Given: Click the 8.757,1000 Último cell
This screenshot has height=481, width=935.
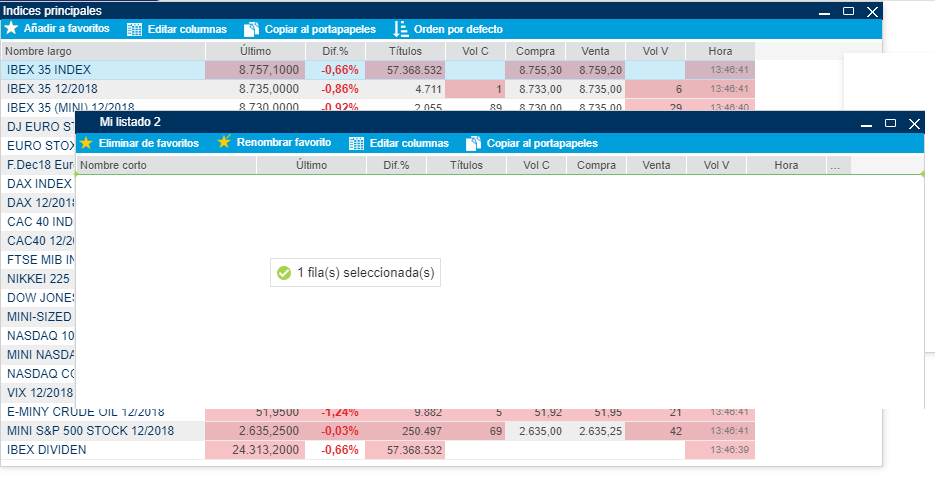Looking at the screenshot, I should pyautogui.click(x=256, y=70).
